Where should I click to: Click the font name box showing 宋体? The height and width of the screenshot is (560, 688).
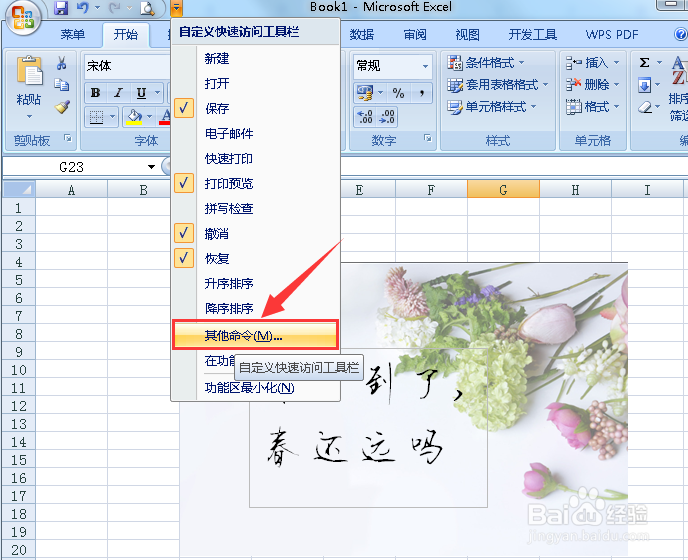[x=127, y=66]
